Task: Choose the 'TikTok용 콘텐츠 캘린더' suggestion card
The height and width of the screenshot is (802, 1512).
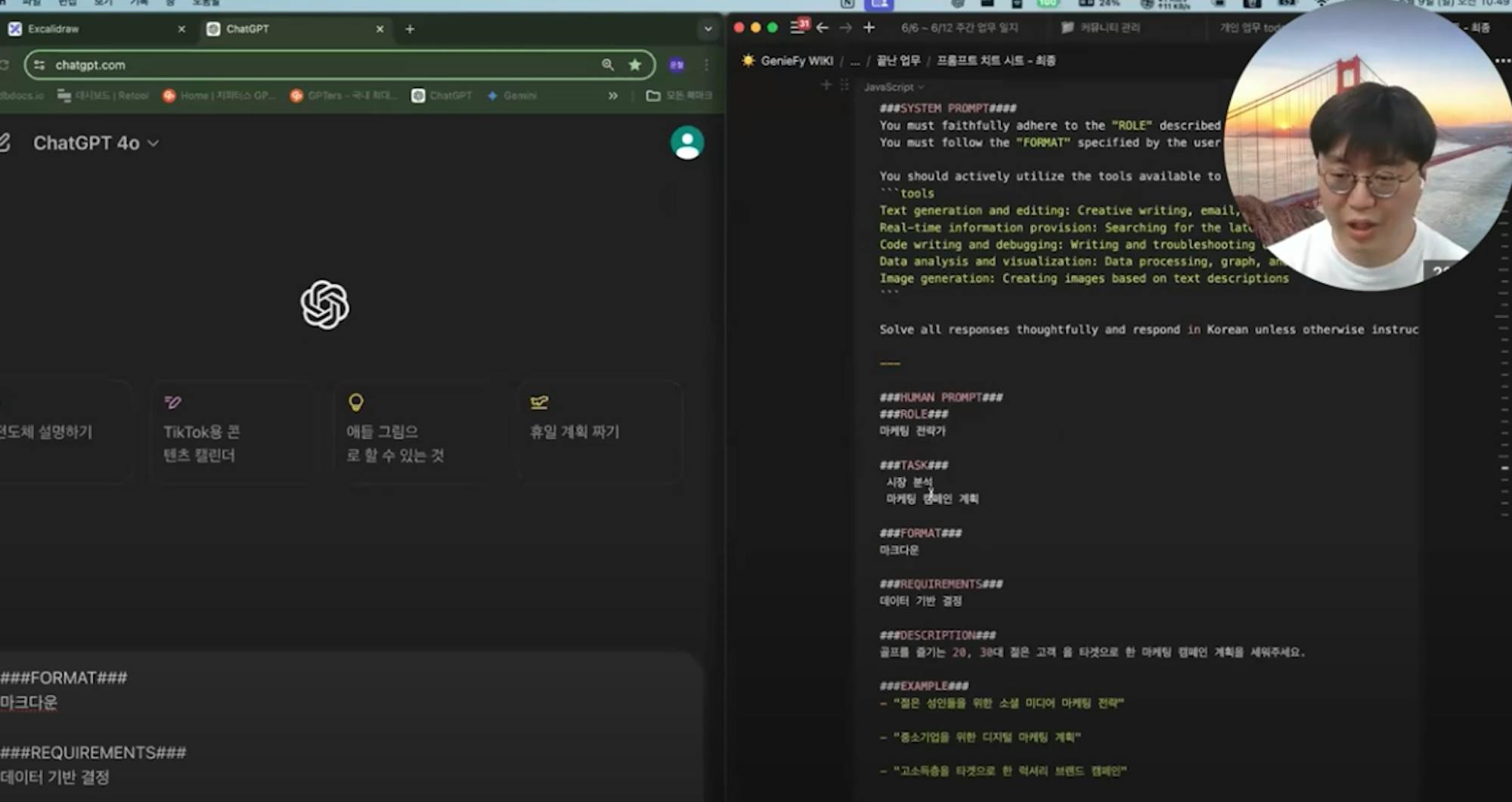Action: [x=233, y=432]
